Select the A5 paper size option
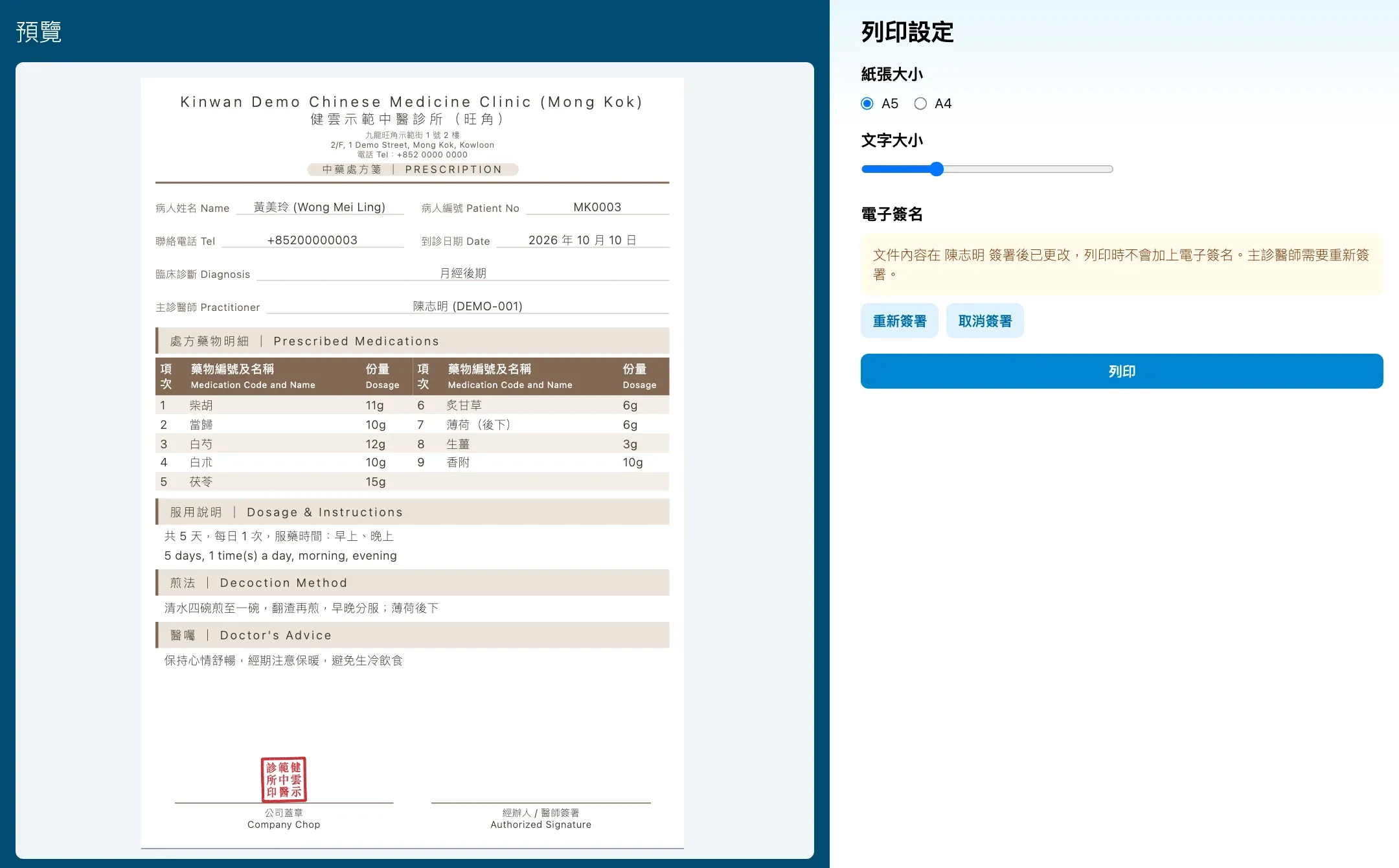1399x868 pixels. tap(867, 104)
